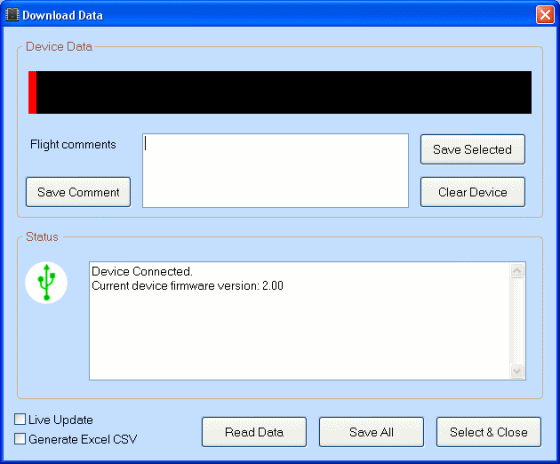The height and width of the screenshot is (464, 560).
Task: Click the Save Selected button
Action: [472, 149]
